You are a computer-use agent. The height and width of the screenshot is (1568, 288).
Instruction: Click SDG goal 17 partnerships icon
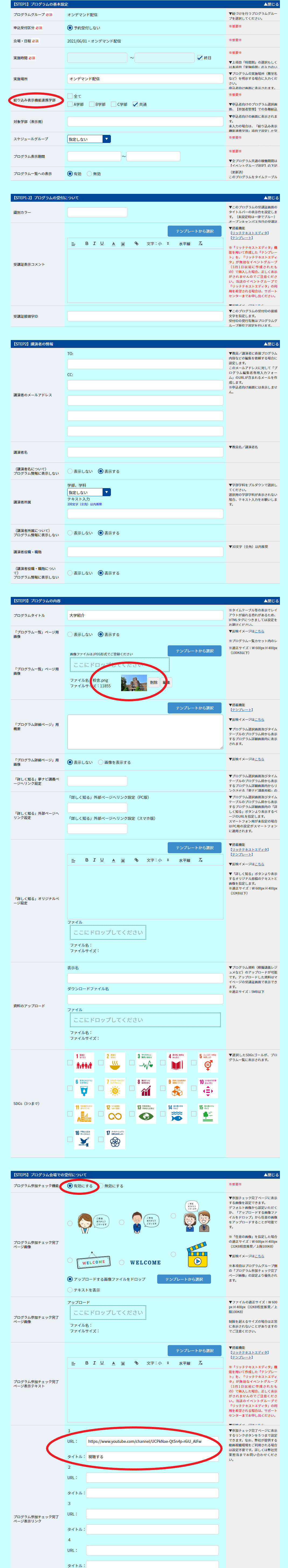pyautogui.click(x=115, y=1139)
